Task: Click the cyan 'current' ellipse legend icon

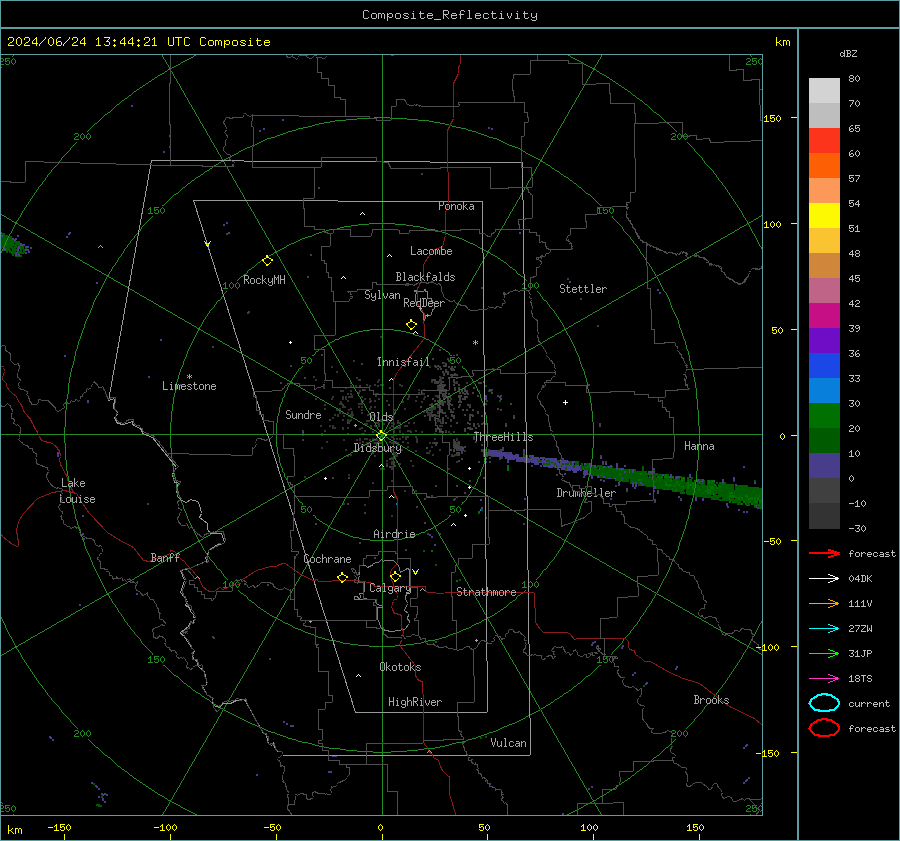Action: coord(824,703)
